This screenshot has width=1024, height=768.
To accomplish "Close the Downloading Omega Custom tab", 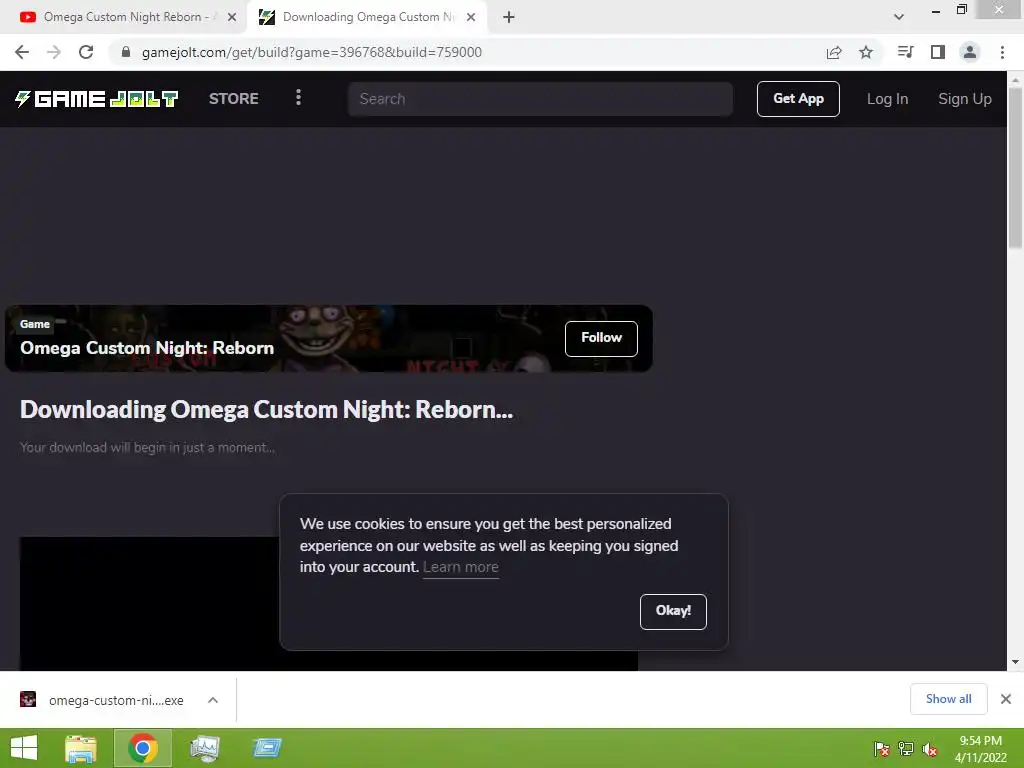I will pyautogui.click(x=471, y=18).
